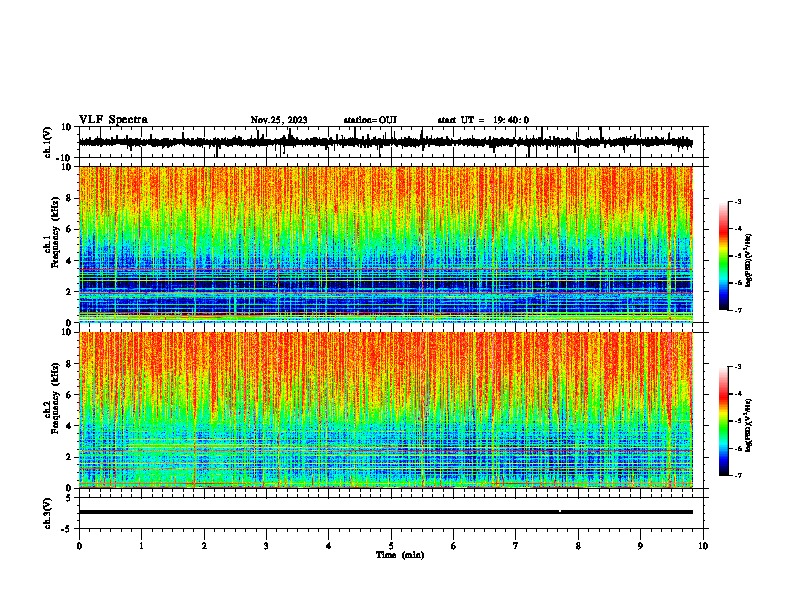
Task: Click the "6" tick on the time axis
Action: [x=454, y=546]
